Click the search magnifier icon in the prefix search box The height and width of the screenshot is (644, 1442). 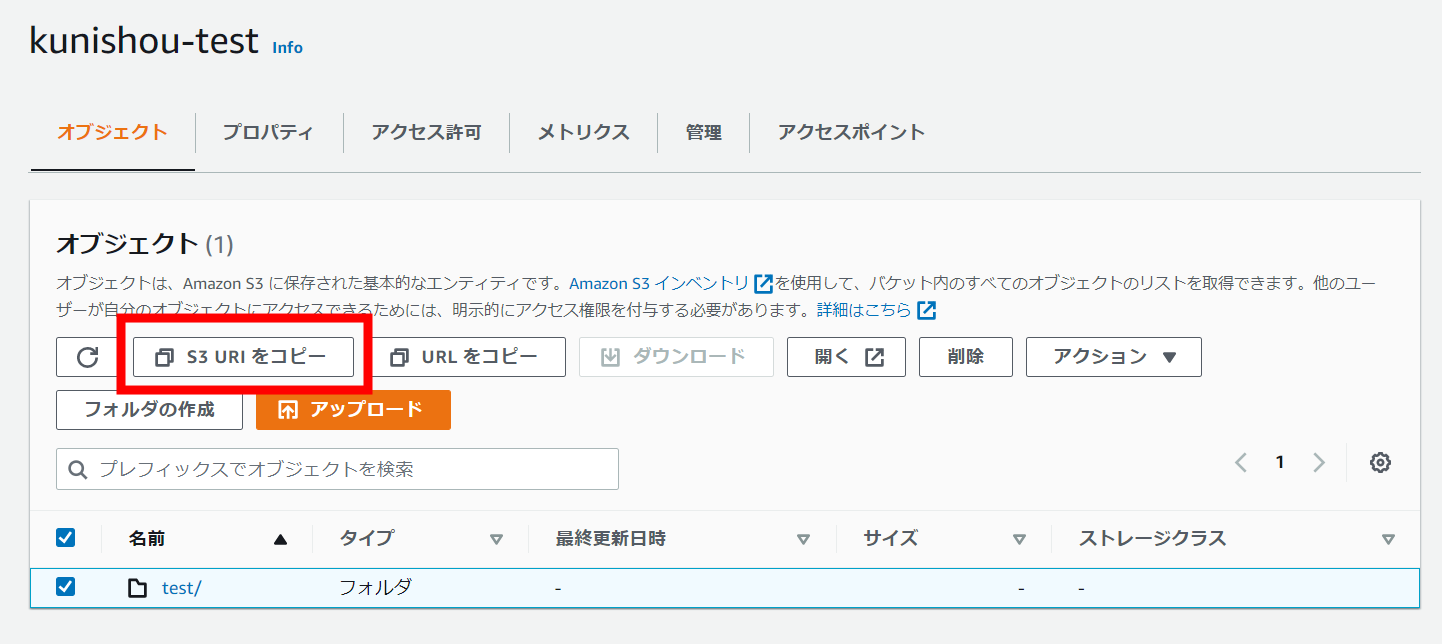click(78, 468)
